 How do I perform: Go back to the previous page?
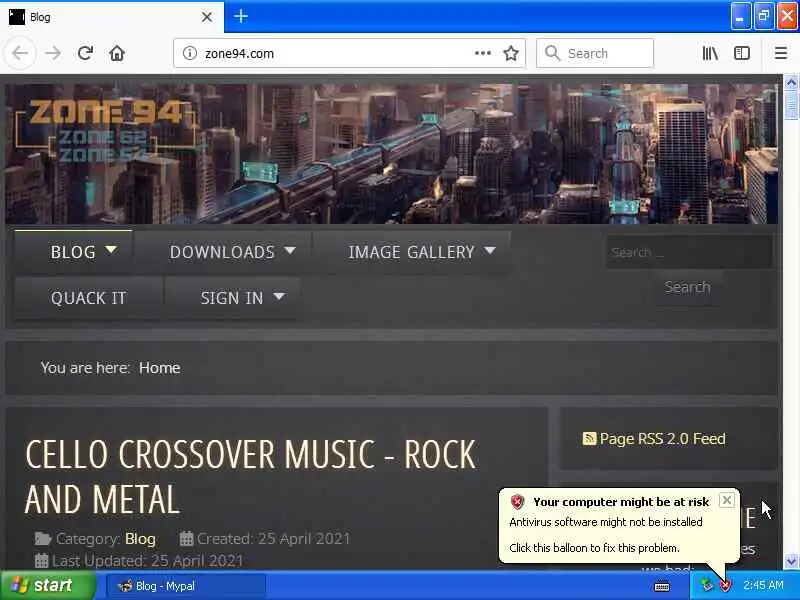pos(20,53)
